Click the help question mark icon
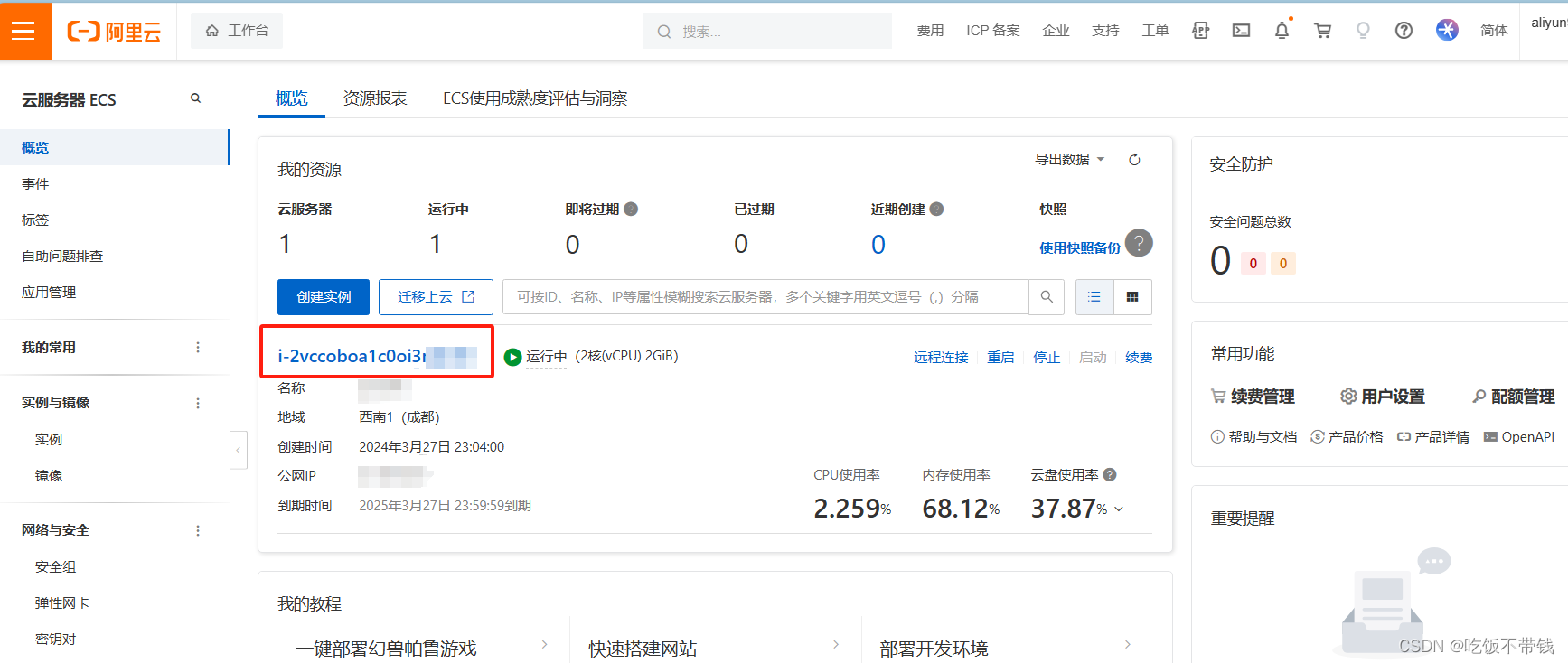Viewport: 1568px width, 663px height. 1404,31
